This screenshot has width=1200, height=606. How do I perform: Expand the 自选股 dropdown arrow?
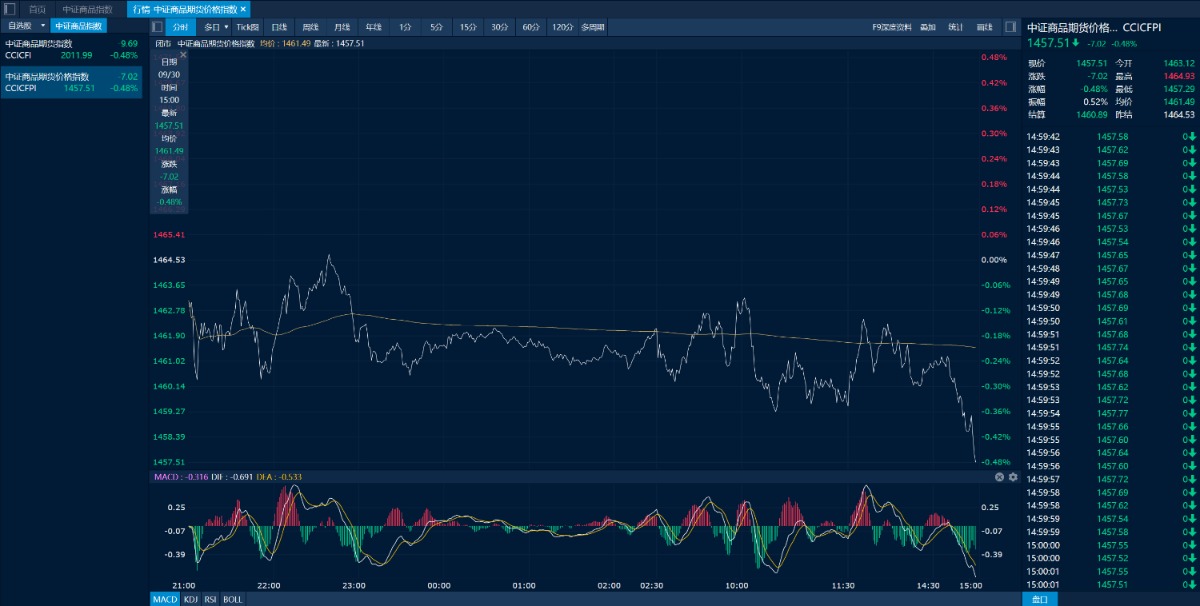click(43, 26)
